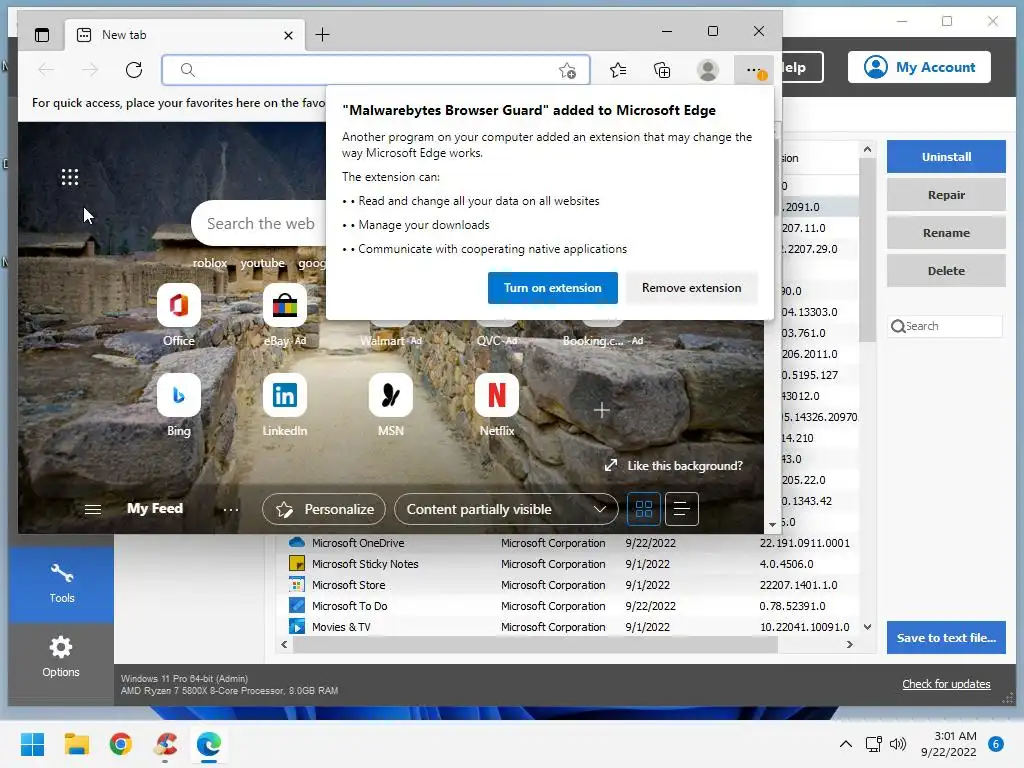Click Rename in CCleaner
1024x768 pixels.
tap(946, 232)
